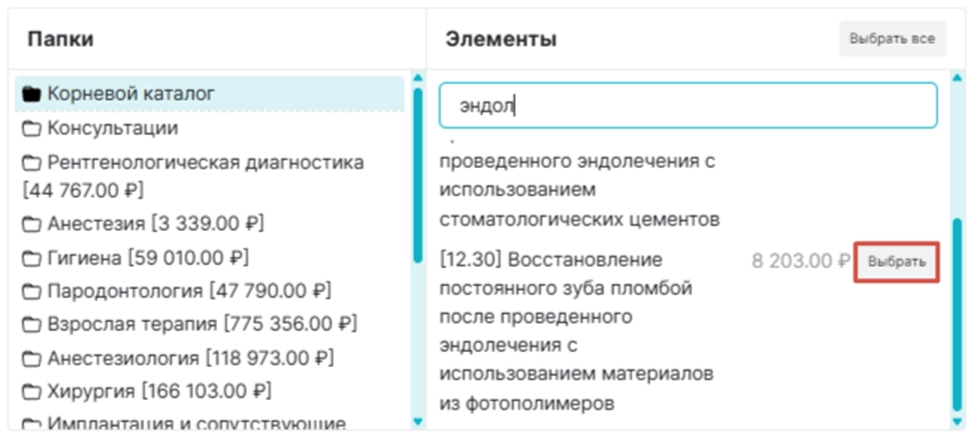Focus the search field containing эндол
Screen dimensions: 974x437
click(x=688, y=106)
